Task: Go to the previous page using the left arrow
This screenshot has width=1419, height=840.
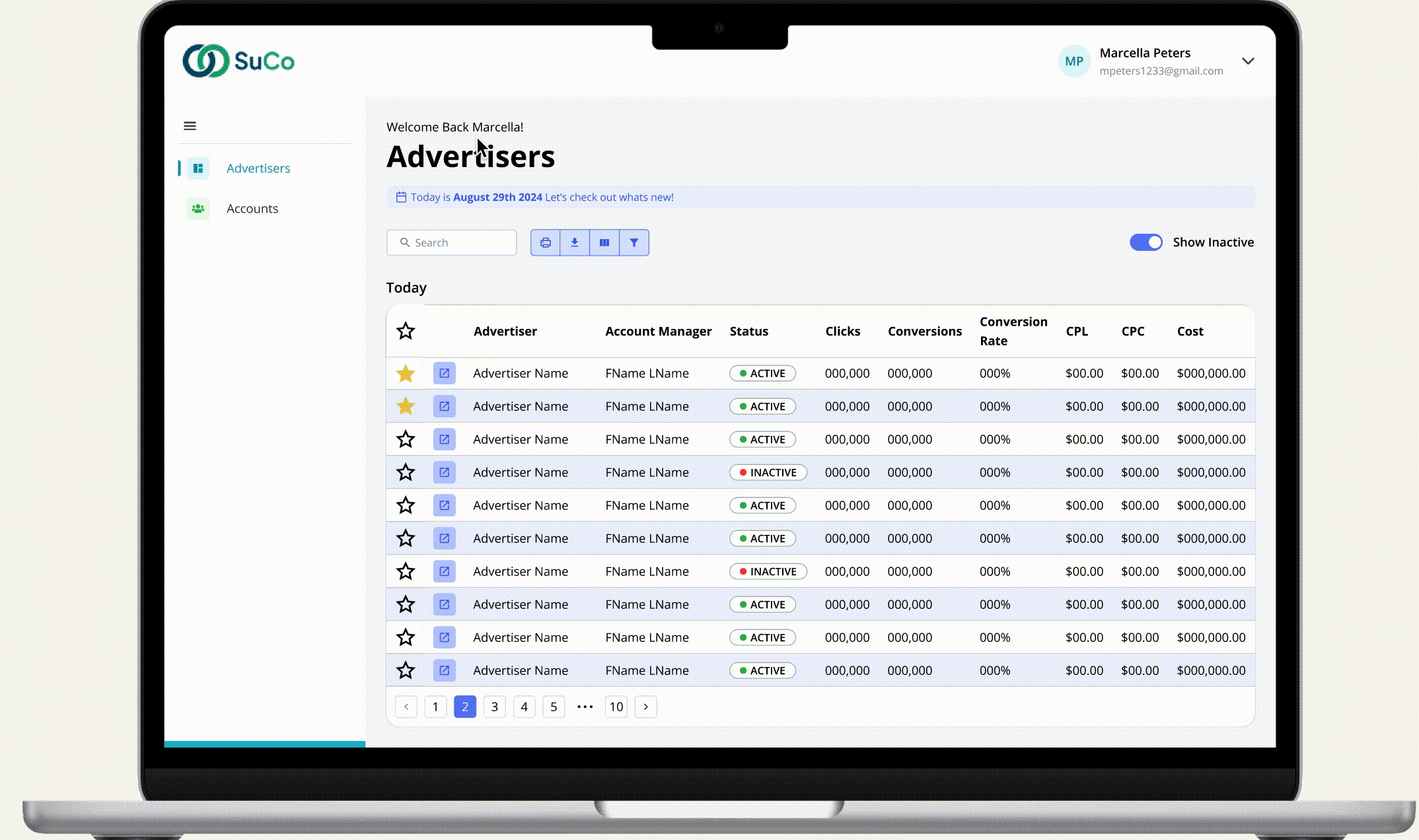Action: point(406,707)
